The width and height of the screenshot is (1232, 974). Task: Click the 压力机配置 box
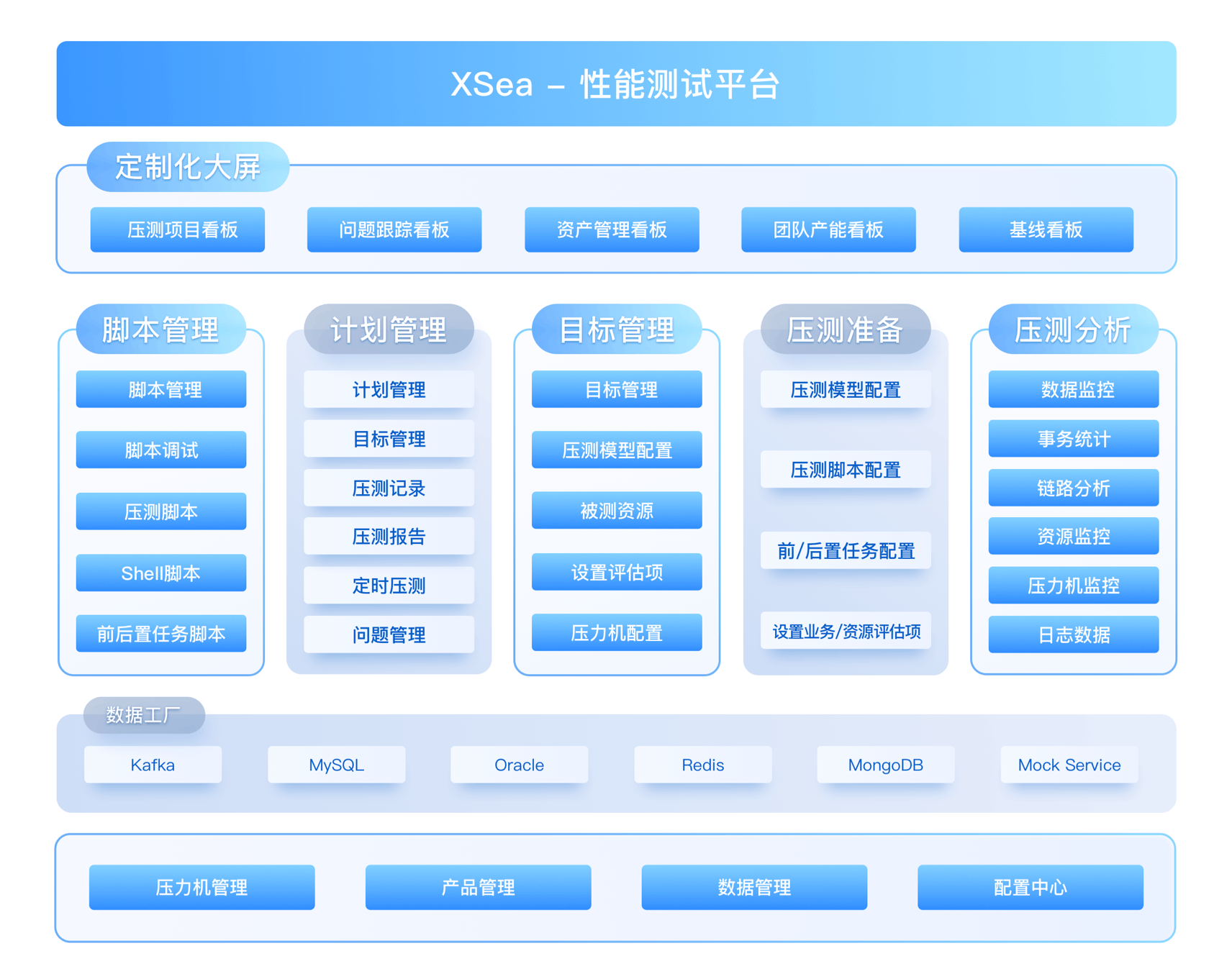[617, 632]
